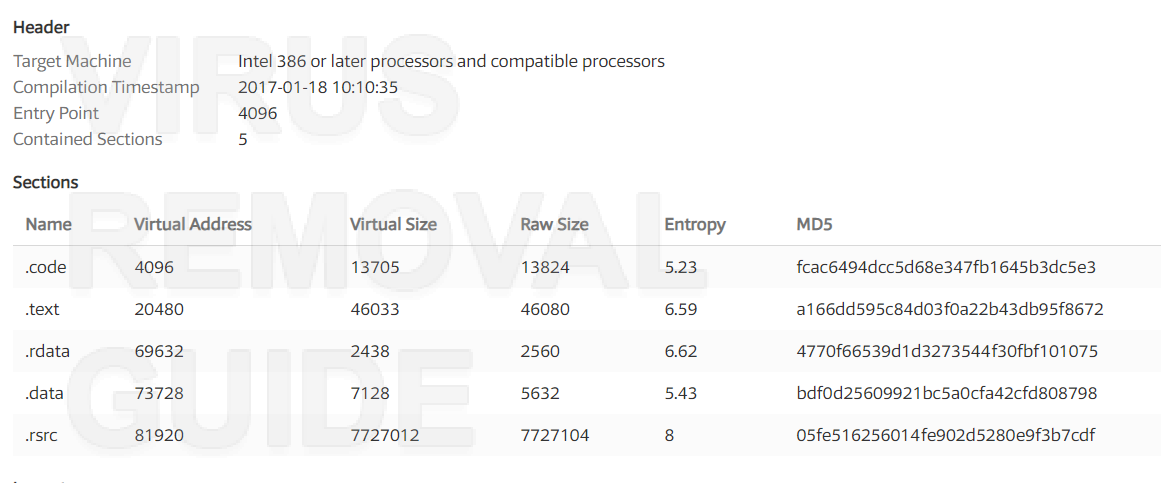This screenshot has width=1161, height=483.
Task: Click the MD5 hash of the .code section
Action: pyautogui.click(x=946, y=267)
